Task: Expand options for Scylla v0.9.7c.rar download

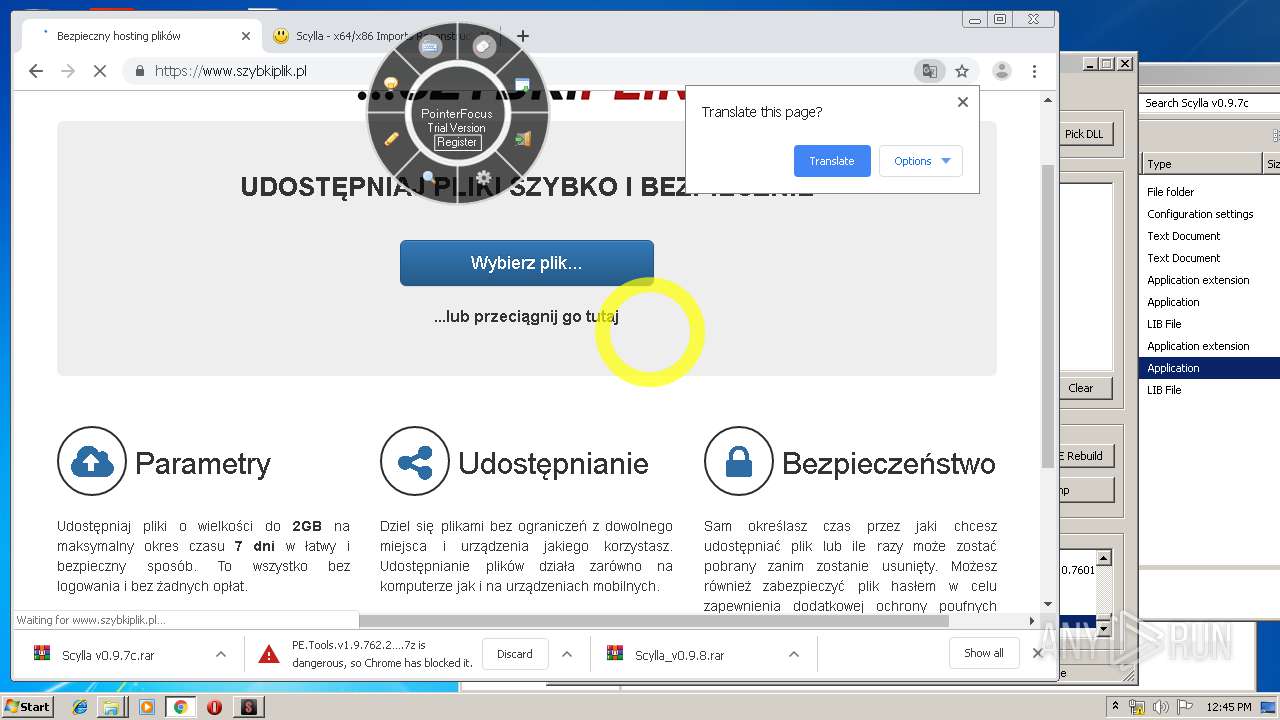Action: tap(220, 654)
